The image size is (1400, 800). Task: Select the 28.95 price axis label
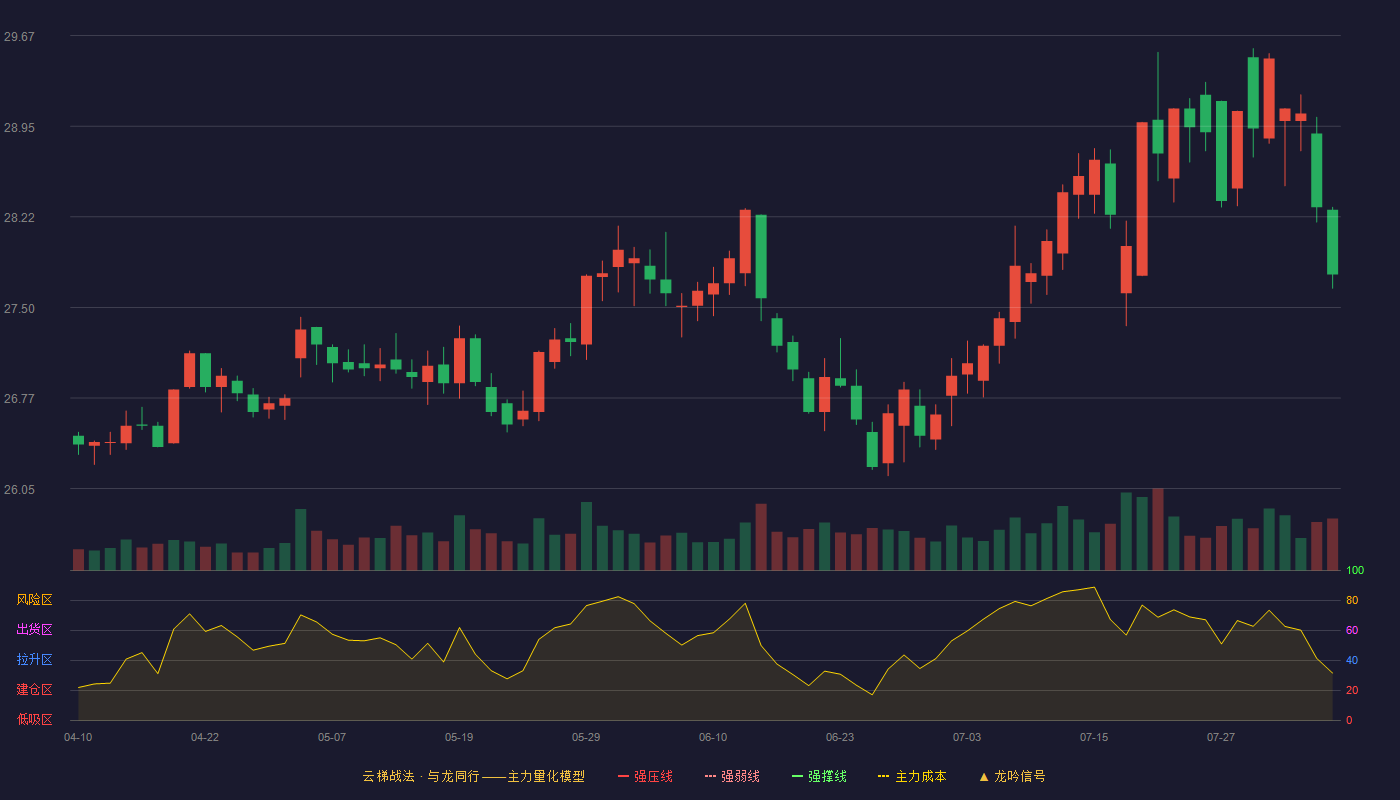pos(19,128)
